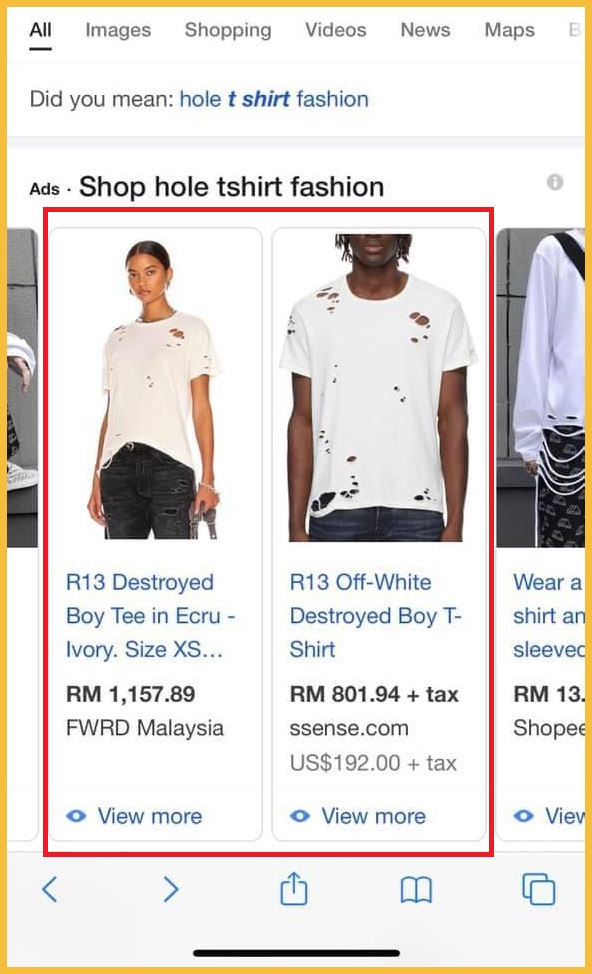The image size is (592, 974).
Task: Switch to the Images tab
Action: (x=118, y=30)
